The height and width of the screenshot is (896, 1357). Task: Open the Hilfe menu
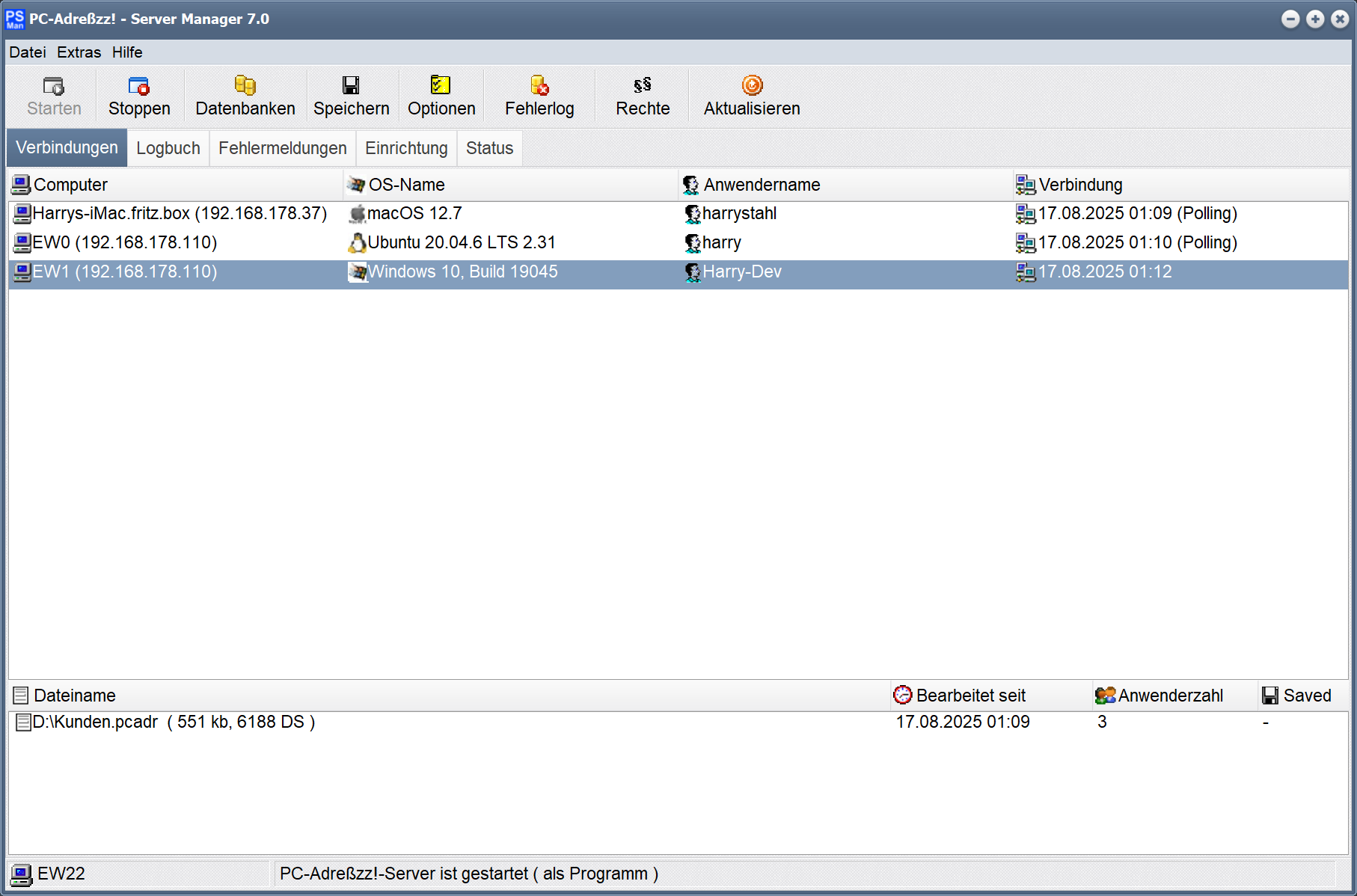pos(127,52)
